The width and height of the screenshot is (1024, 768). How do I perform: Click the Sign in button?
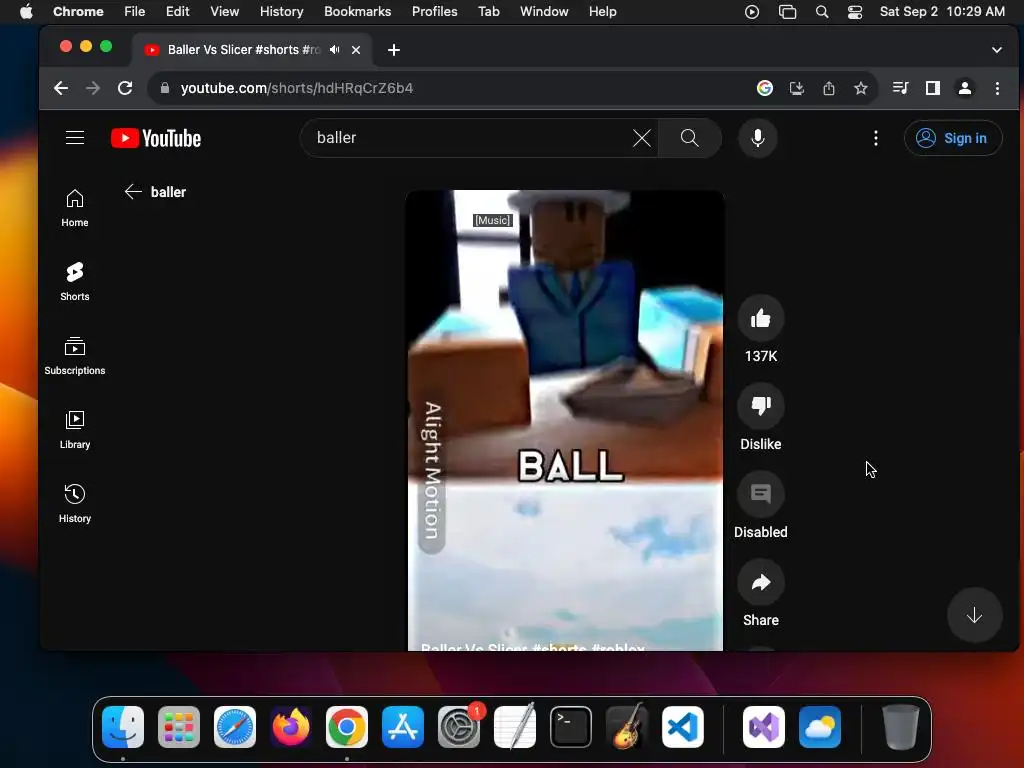[x=953, y=138]
